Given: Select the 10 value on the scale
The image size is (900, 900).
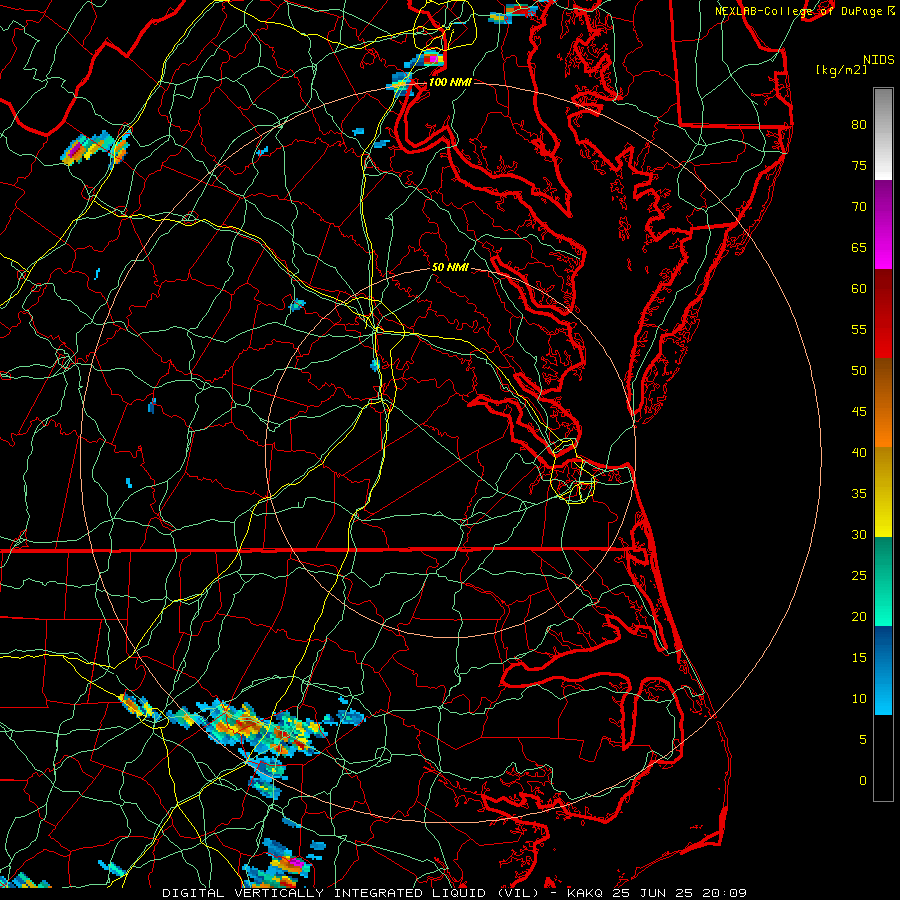Looking at the screenshot, I should click(859, 699).
